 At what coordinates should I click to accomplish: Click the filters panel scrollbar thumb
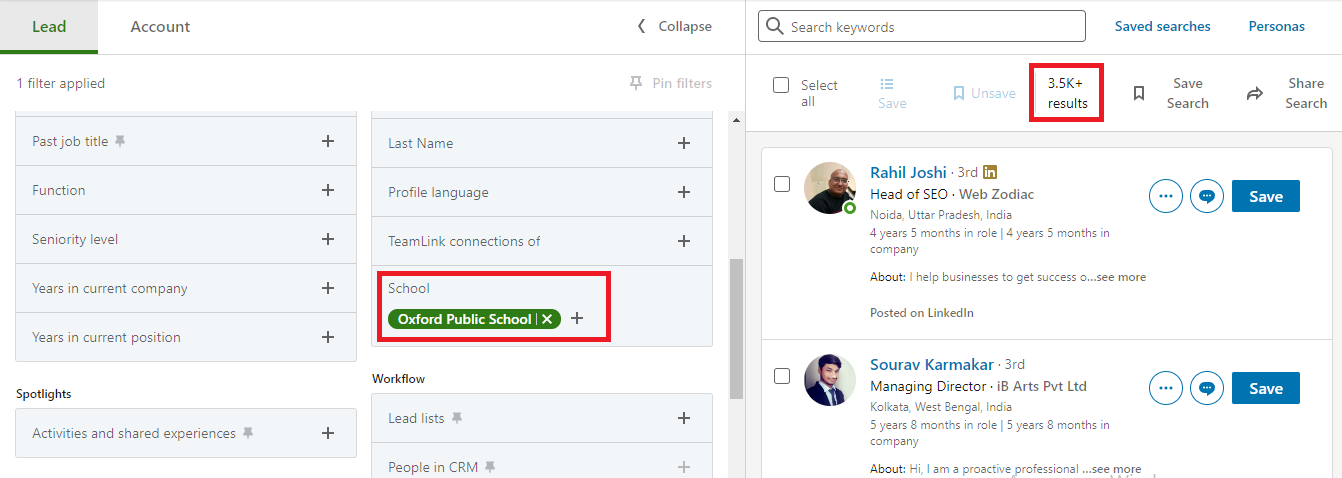pos(737,328)
